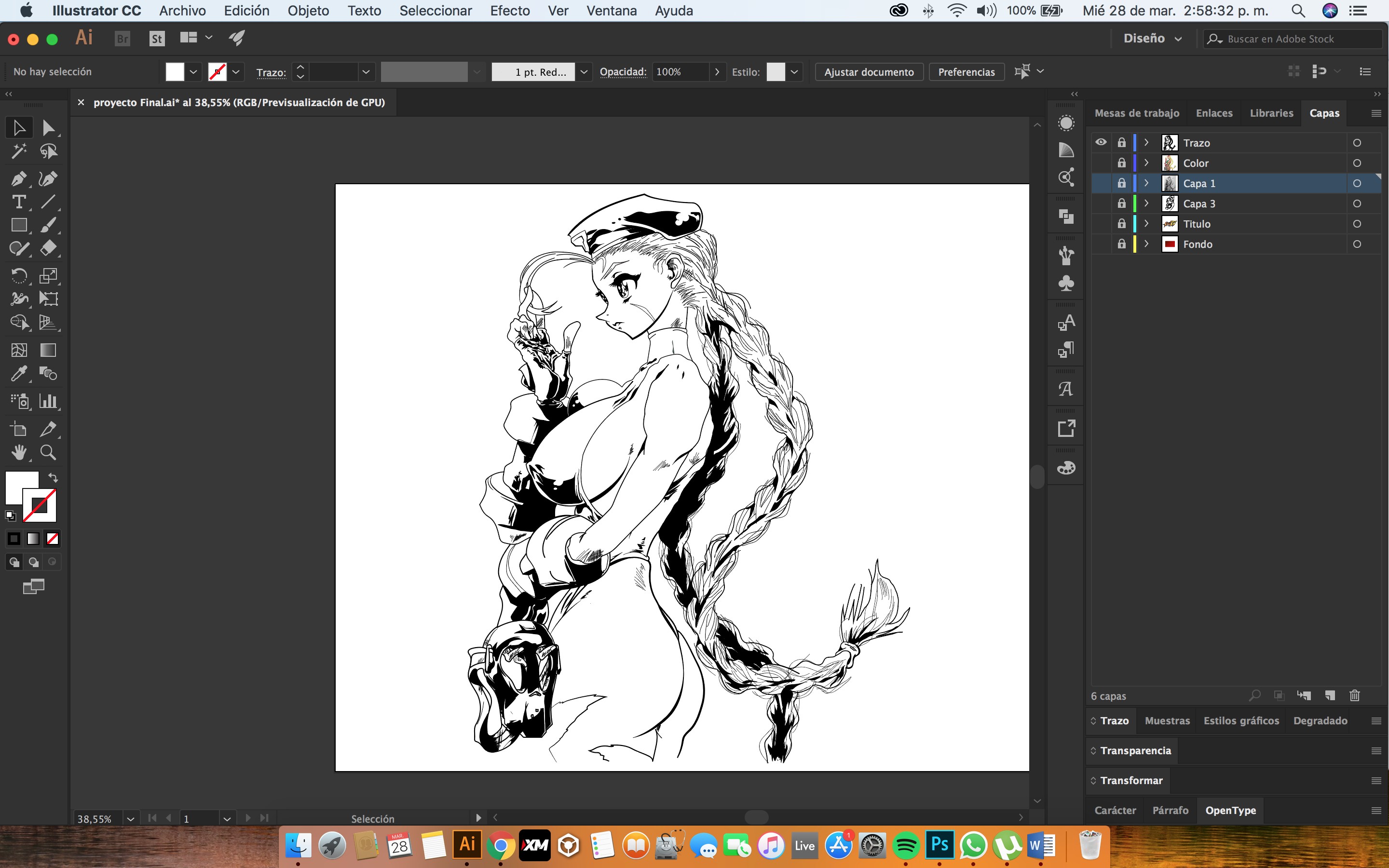Click the Preferencias button

click(x=966, y=72)
